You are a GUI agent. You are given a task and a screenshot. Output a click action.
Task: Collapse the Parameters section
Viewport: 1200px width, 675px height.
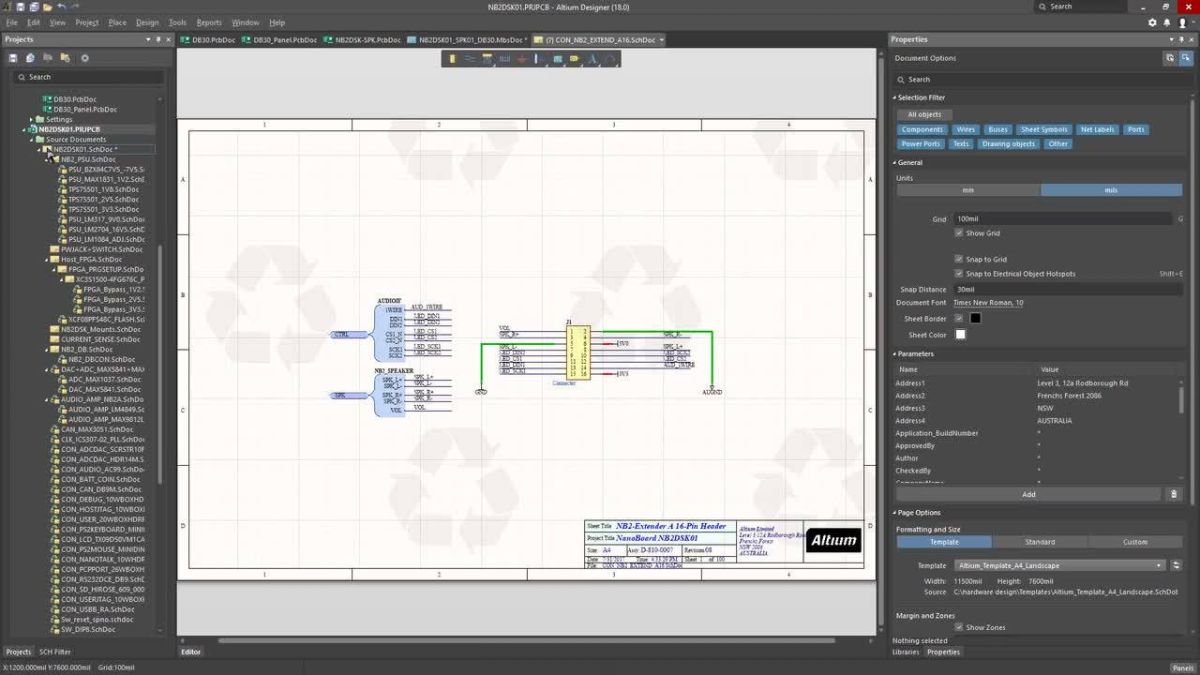tap(894, 354)
